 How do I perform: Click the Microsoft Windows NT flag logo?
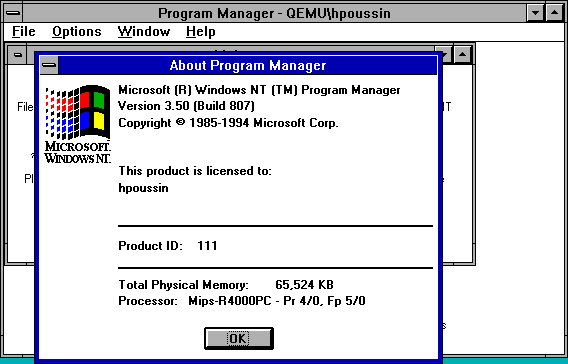[x=78, y=112]
